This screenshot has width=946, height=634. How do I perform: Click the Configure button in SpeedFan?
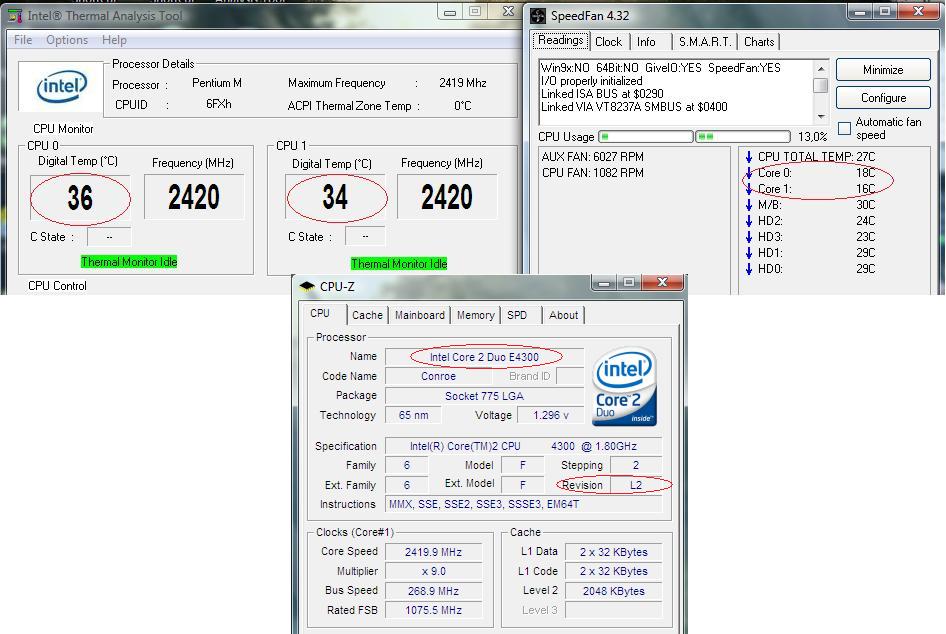pos(883,98)
